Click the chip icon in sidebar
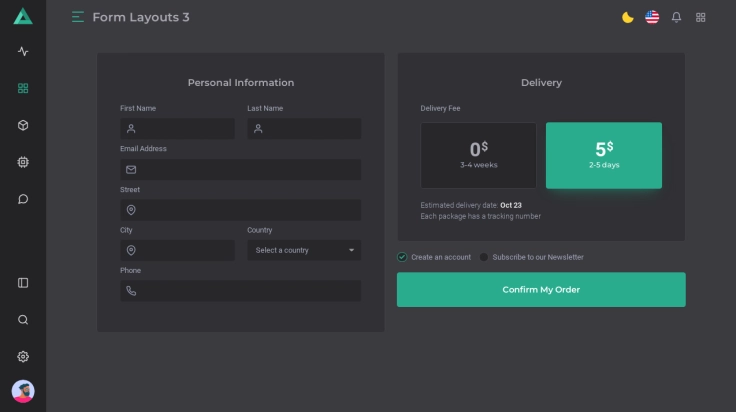The width and height of the screenshot is (736, 412). (23, 162)
